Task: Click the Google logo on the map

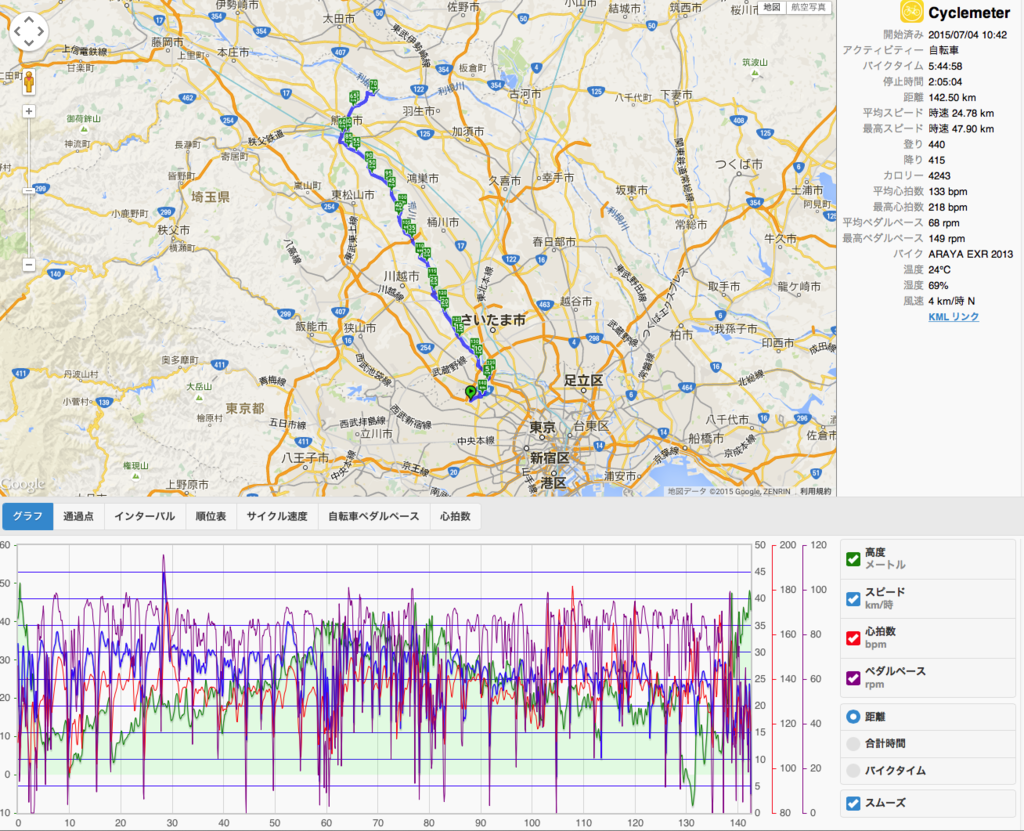Action: [23, 484]
